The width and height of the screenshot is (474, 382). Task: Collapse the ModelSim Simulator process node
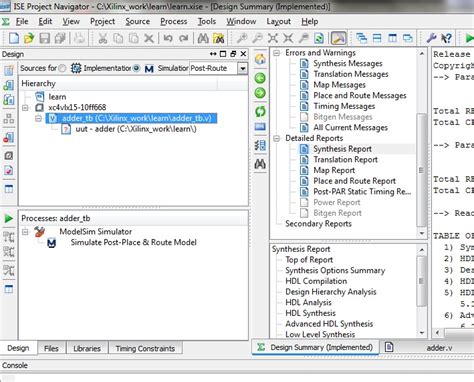coord(25,232)
